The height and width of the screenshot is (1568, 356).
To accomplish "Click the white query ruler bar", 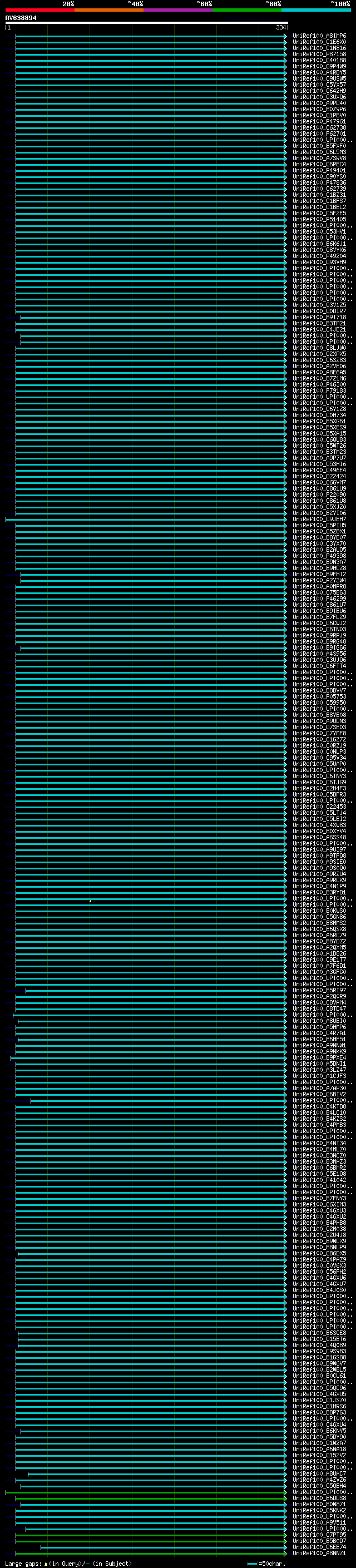I will point(147,23).
